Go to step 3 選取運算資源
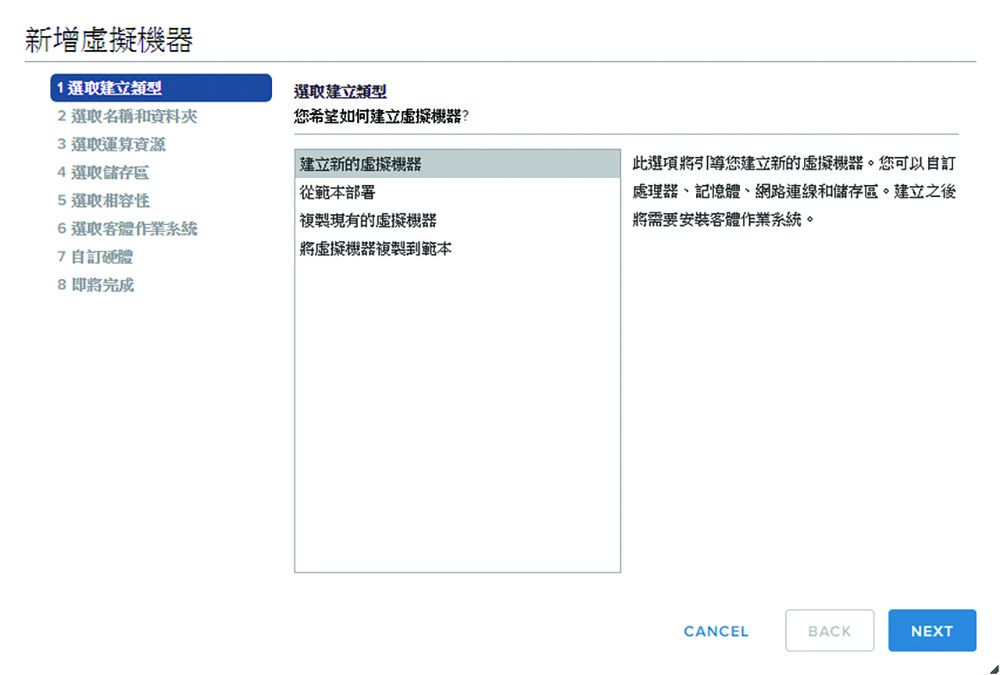 pyautogui.click(x=111, y=144)
